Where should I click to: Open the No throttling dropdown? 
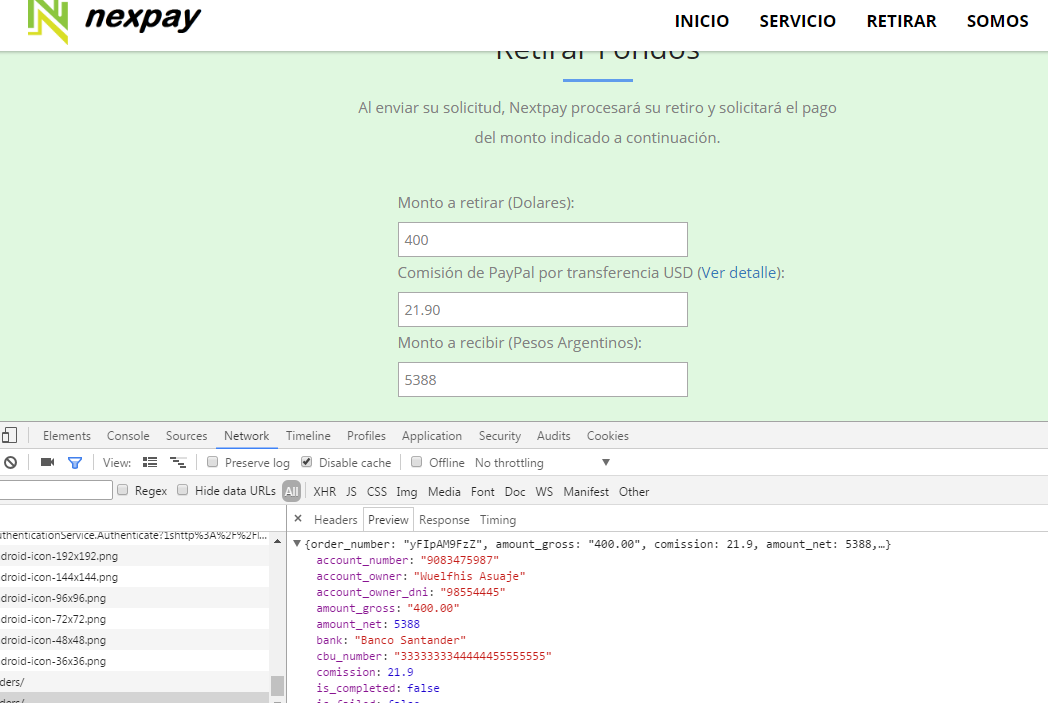[x=543, y=462]
